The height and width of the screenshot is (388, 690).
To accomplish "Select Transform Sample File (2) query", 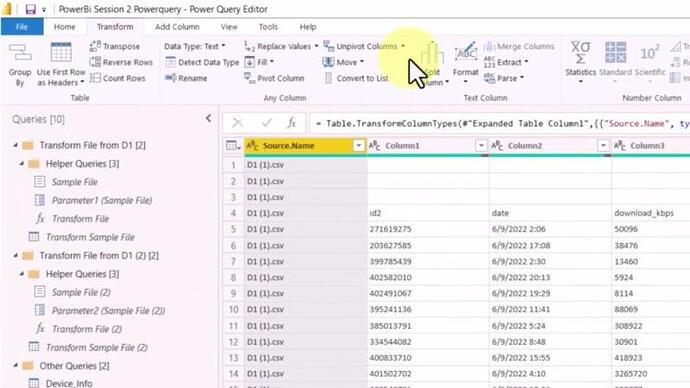I will coord(97,348).
